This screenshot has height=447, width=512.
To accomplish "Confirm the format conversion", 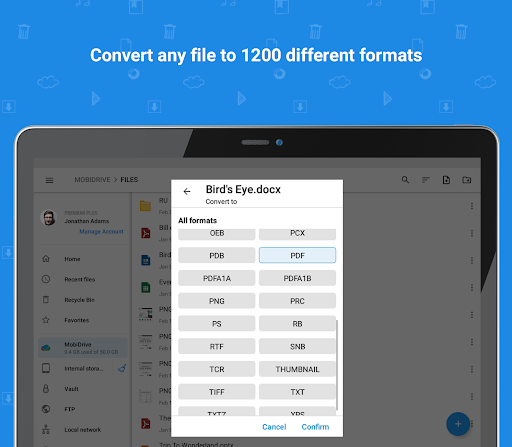I will coord(315,427).
